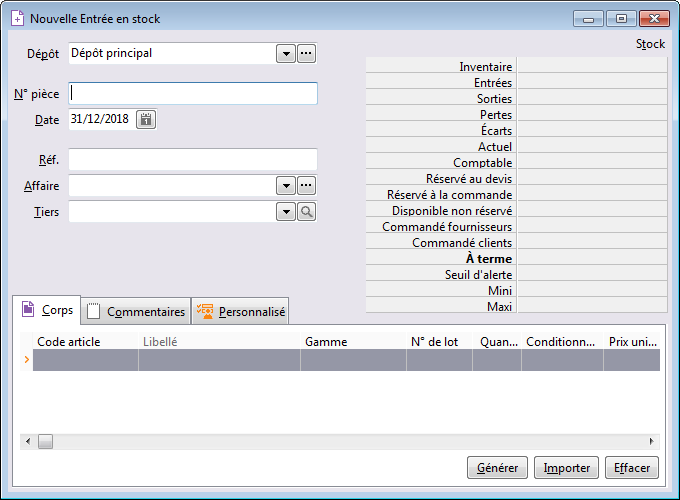Click the Actuel stock row

tap(517, 146)
